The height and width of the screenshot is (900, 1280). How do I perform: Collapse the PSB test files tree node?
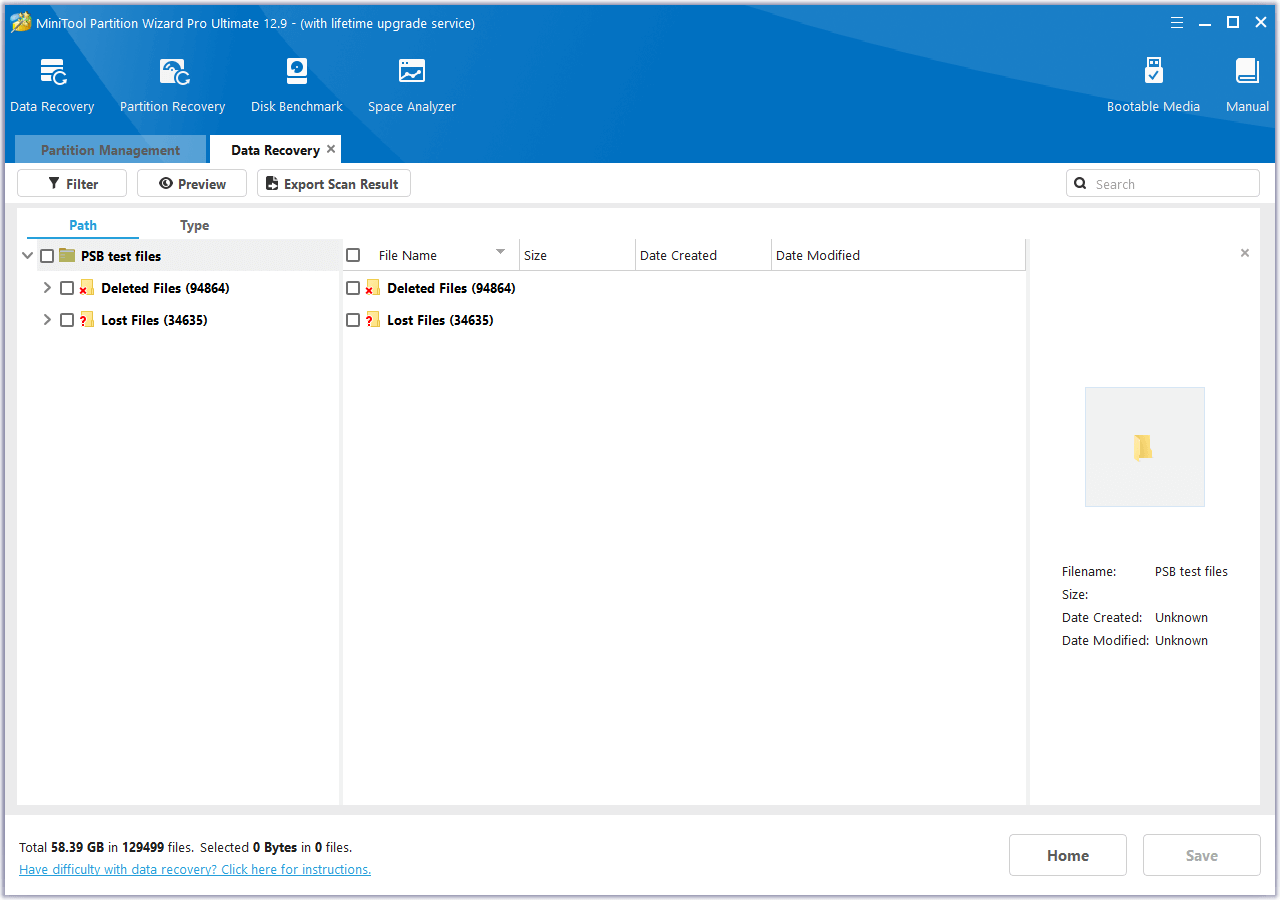(x=27, y=256)
